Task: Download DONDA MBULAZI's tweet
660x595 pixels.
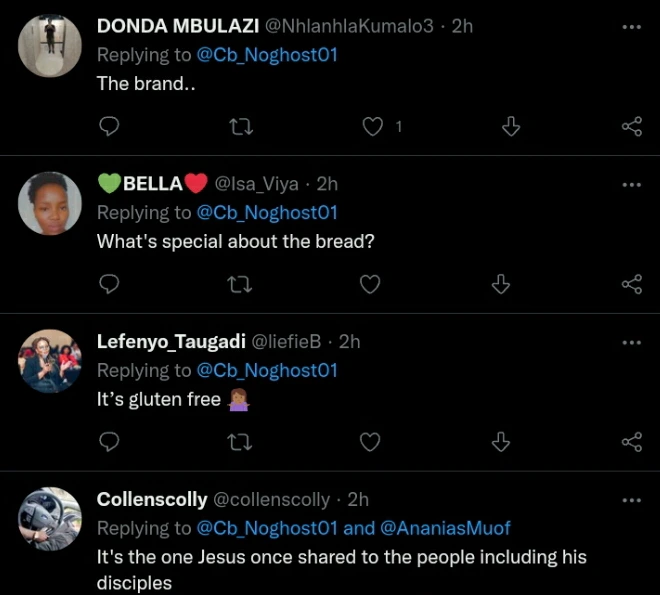Action: [x=510, y=126]
